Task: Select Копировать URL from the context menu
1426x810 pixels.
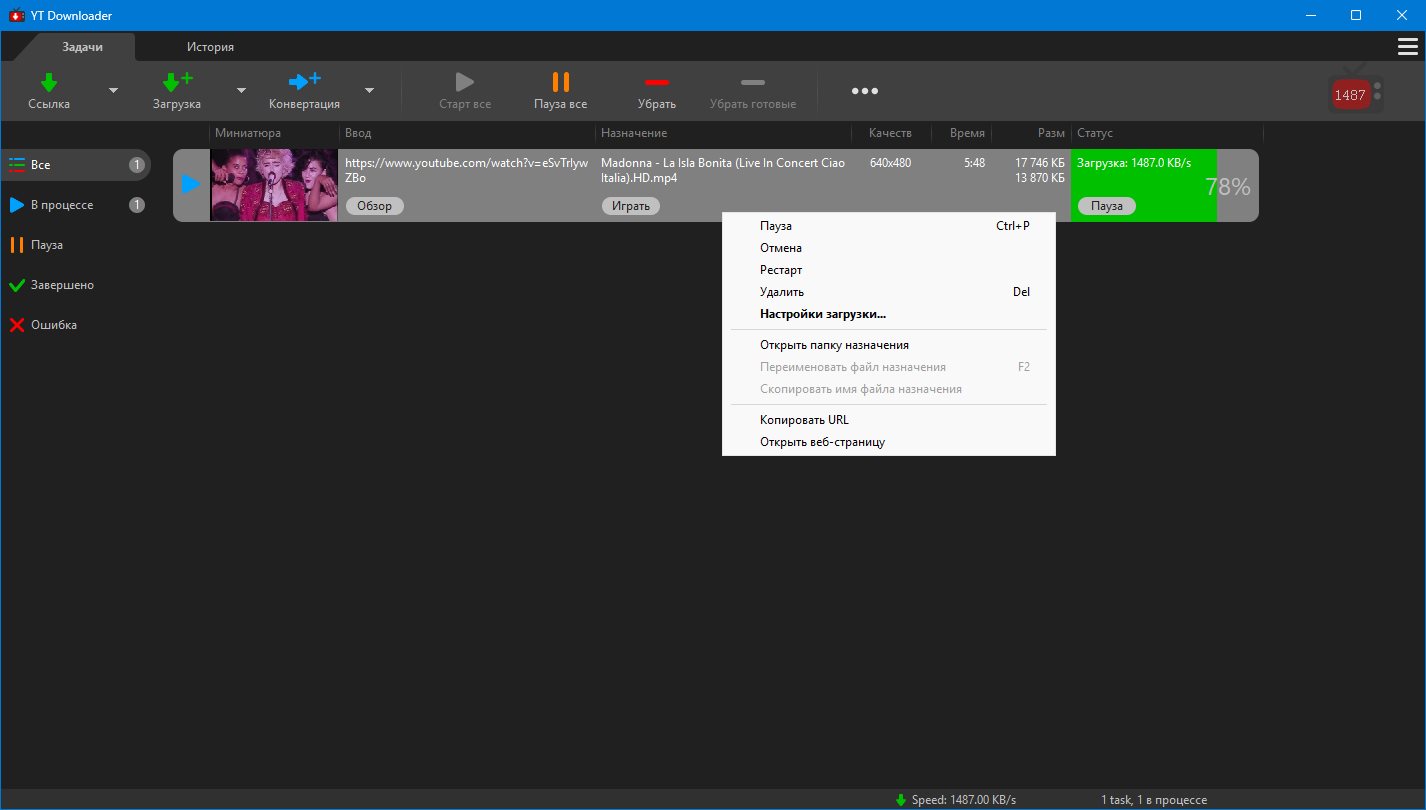Action: pyautogui.click(x=804, y=420)
